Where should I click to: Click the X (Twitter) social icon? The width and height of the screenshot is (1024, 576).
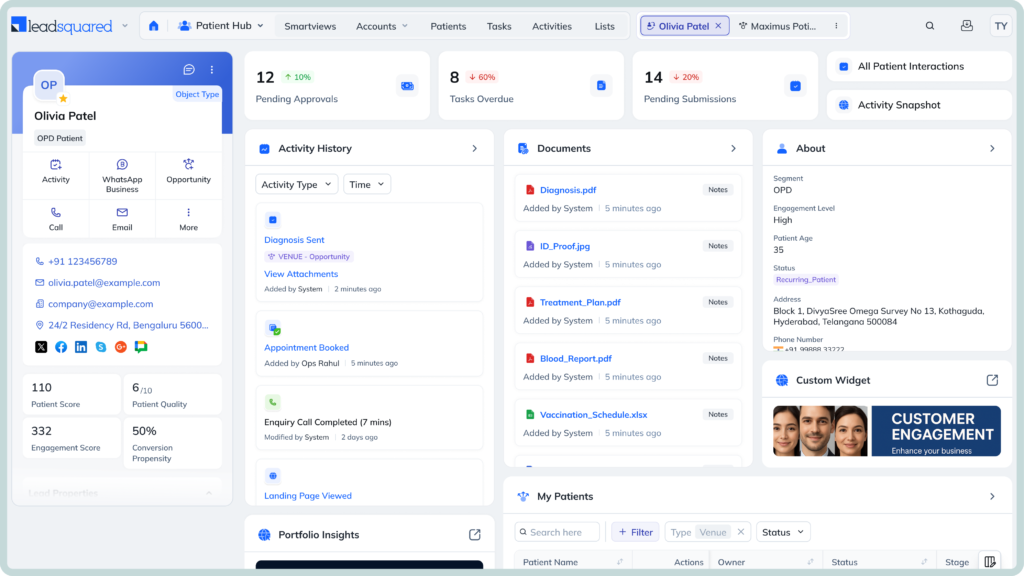tap(40, 347)
